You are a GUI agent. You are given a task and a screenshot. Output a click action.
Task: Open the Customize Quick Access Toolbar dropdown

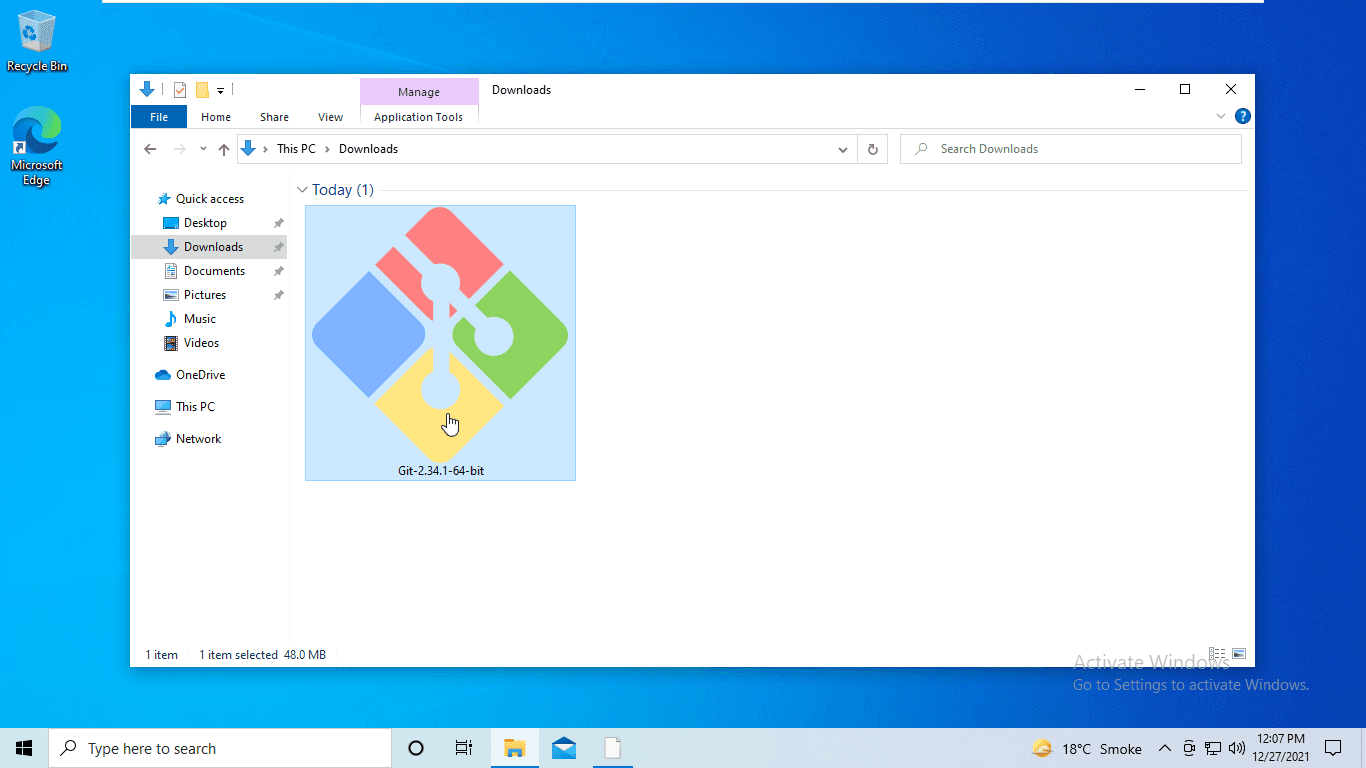coord(220,91)
